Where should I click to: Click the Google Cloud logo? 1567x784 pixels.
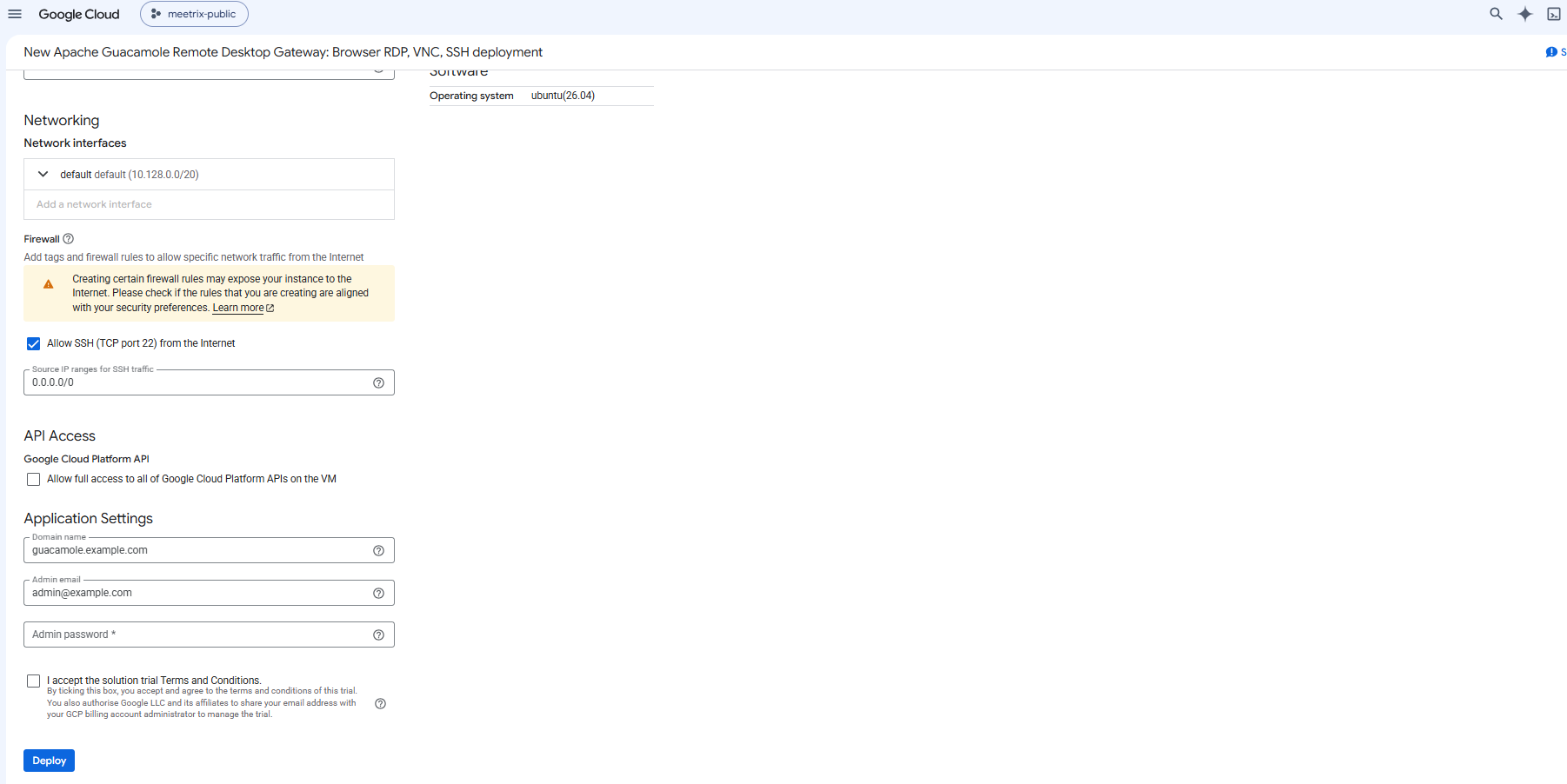[79, 14]
